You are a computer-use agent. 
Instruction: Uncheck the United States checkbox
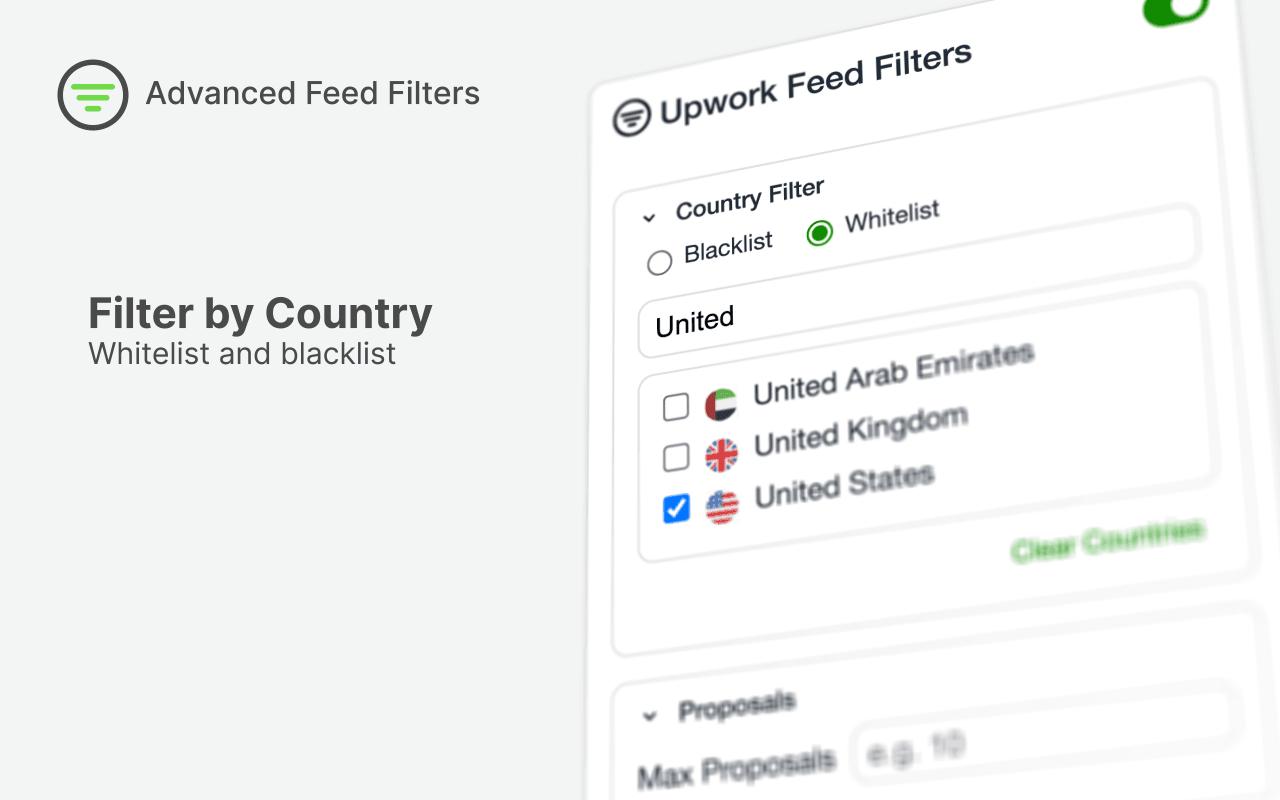[676, 509]
